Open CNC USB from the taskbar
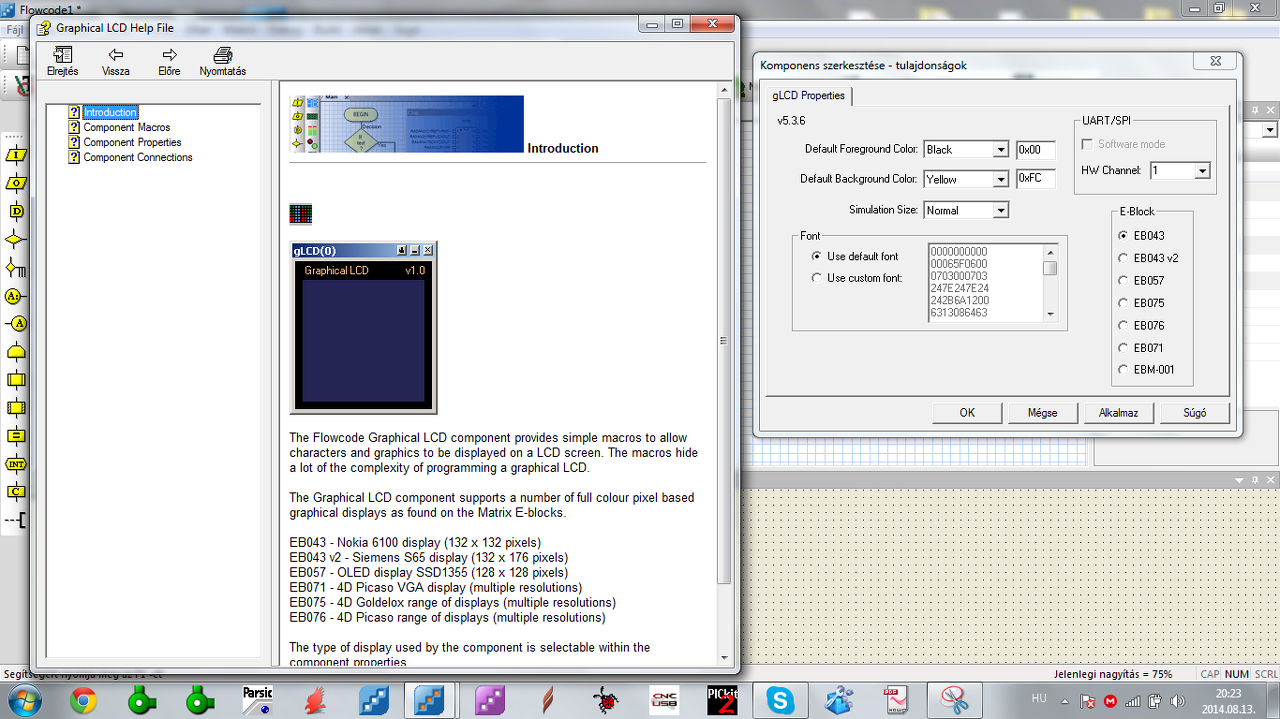 [x=664, y=701]
